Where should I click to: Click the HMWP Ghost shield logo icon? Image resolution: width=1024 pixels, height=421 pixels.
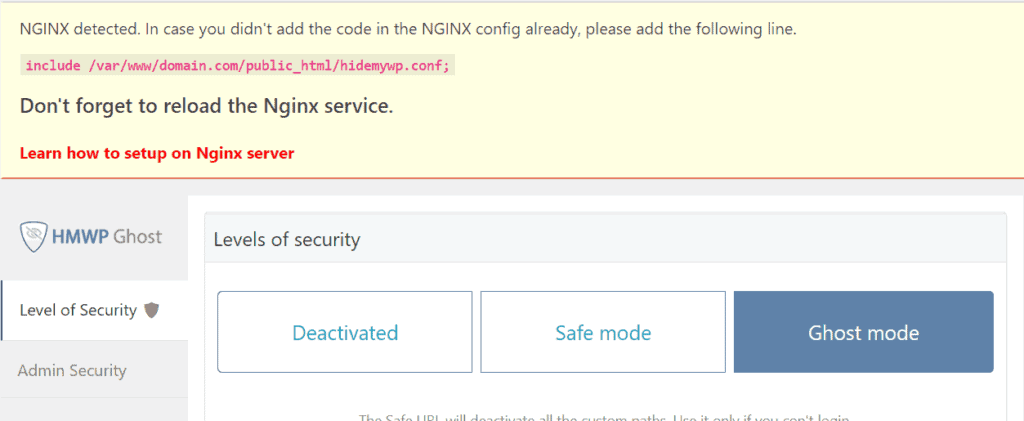point(36,237)
